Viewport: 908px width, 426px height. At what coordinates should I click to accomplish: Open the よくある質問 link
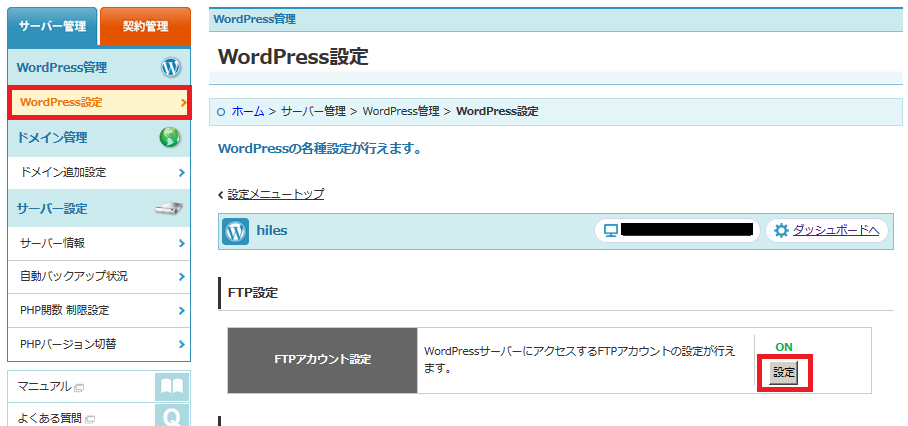click(49, 418)
